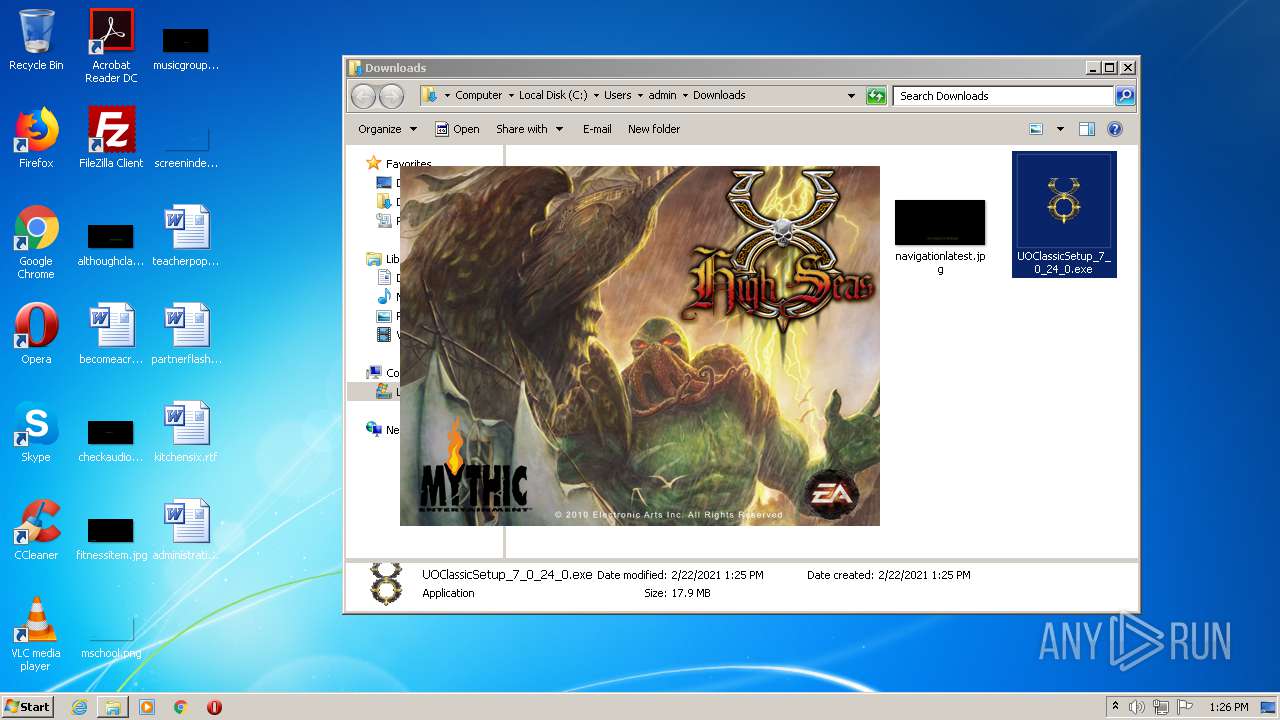Change view using the views icon

coord(1036,129)
